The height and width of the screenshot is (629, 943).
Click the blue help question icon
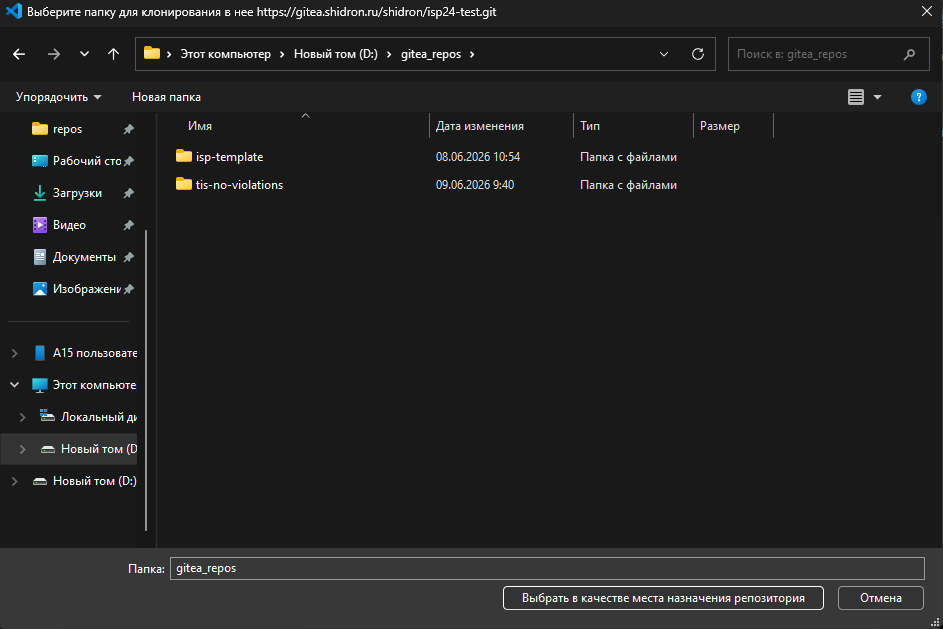point(918,97)
